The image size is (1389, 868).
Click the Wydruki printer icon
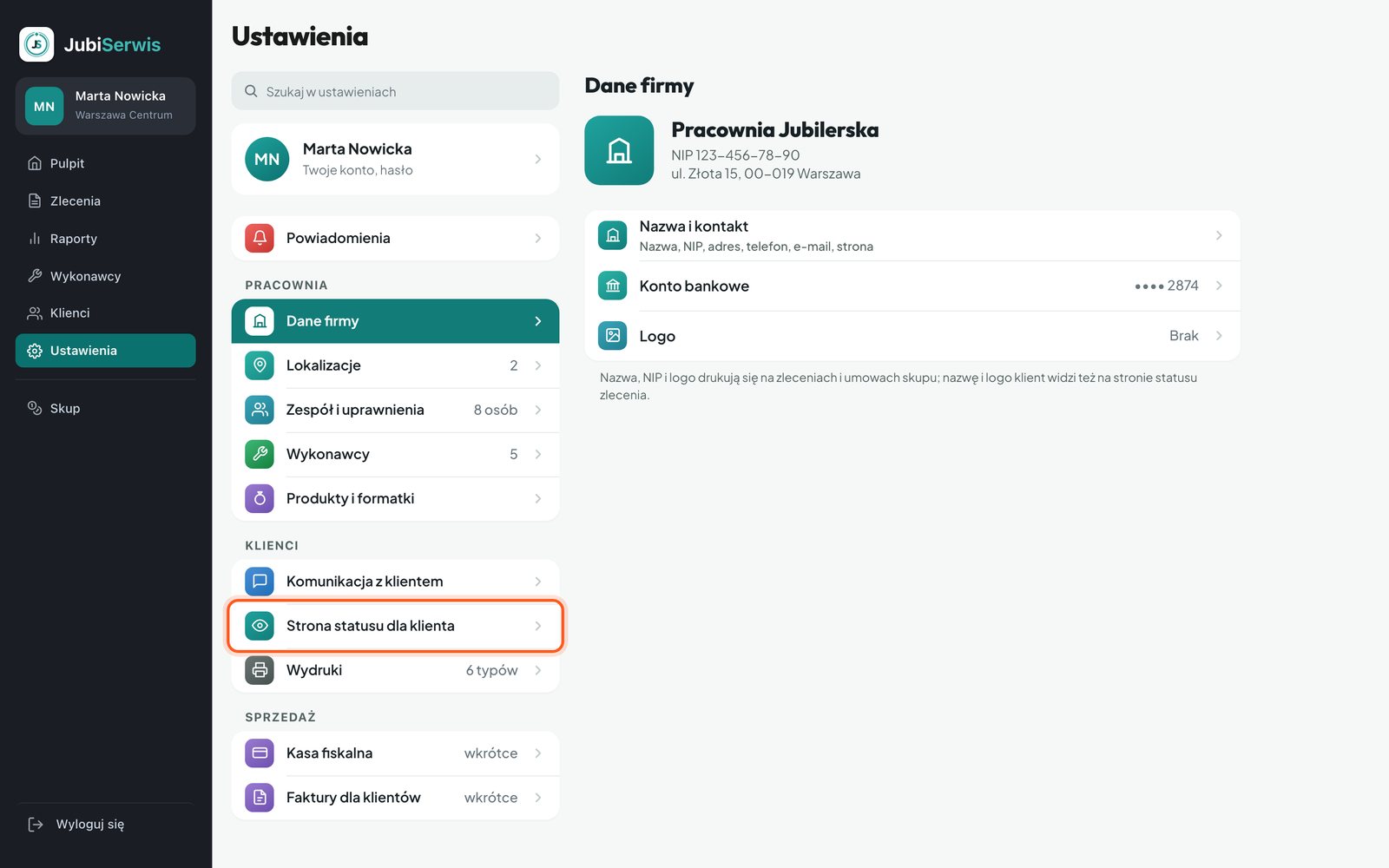(260, 670)
